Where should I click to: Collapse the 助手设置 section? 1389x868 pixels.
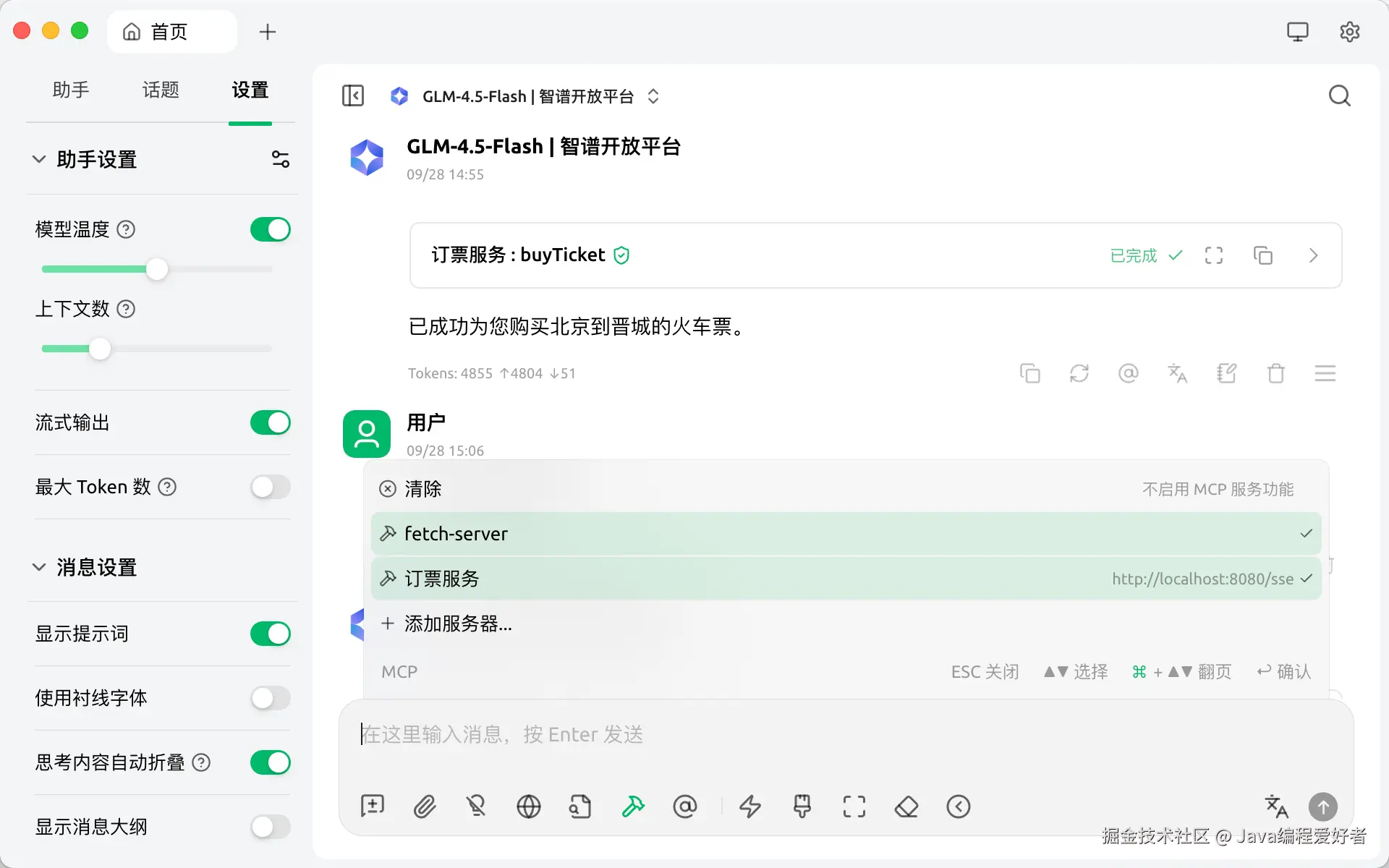pos(39,159)
